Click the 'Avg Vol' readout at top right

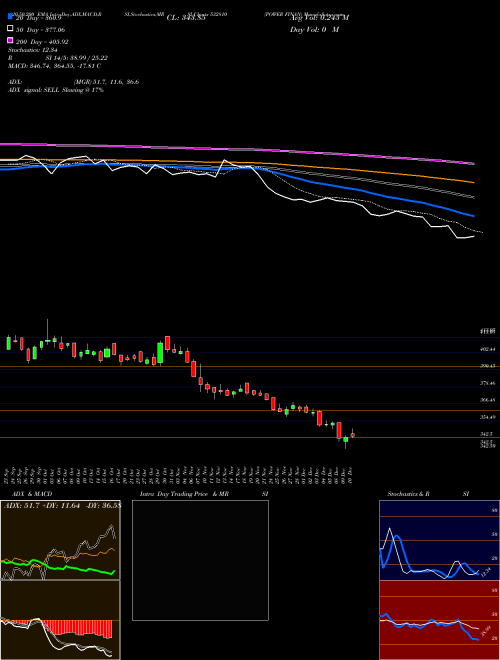(x=319, y=18)
